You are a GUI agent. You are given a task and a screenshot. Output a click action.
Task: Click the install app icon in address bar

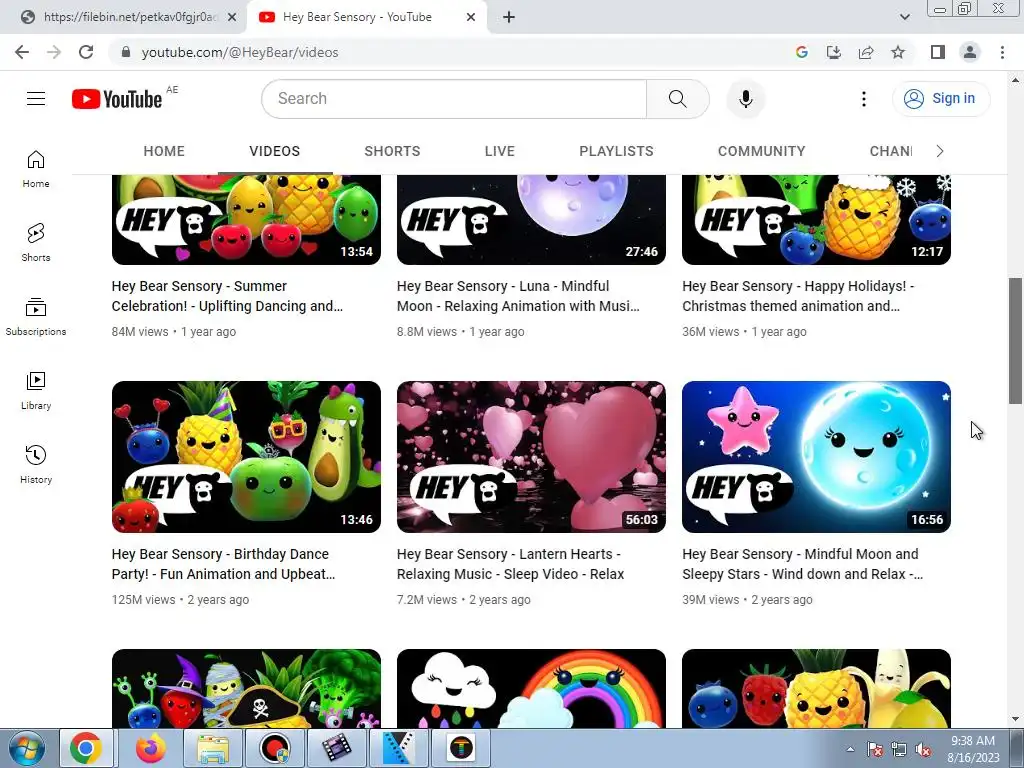834,52
